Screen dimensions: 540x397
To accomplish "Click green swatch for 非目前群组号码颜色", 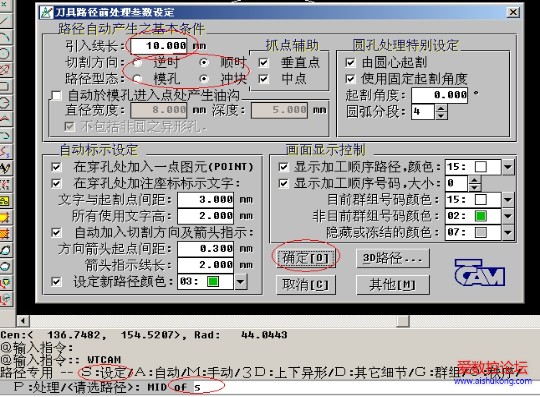I will coord(481,216).
